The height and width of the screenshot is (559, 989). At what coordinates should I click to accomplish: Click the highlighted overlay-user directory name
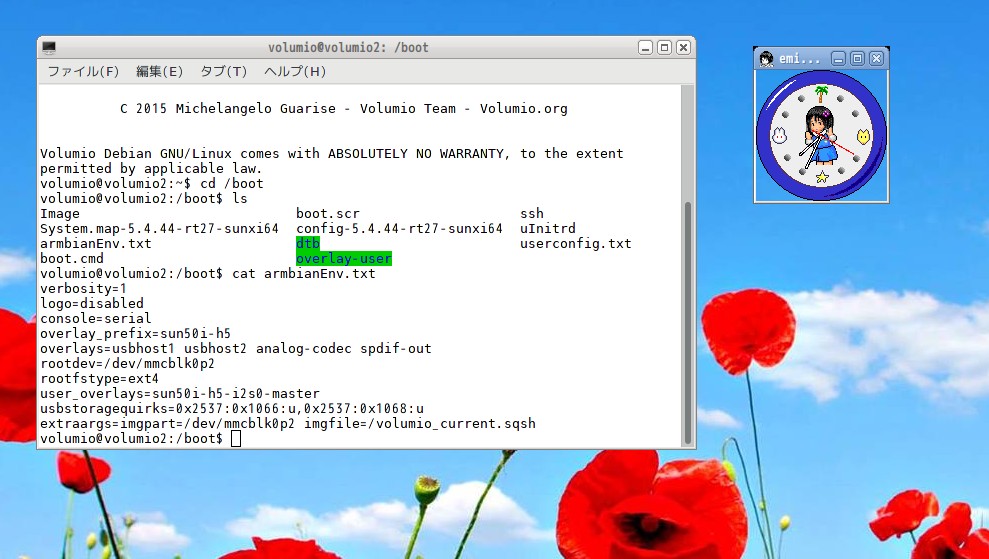tap(343, 259)
